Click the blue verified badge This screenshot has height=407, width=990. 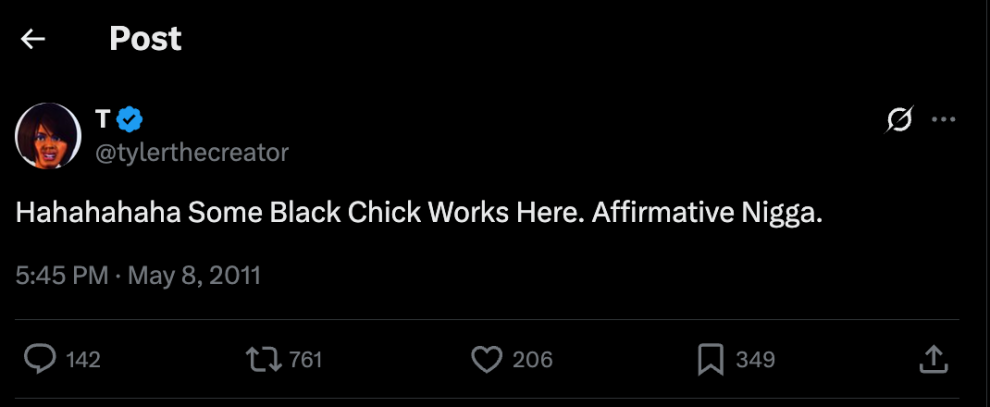tap(130, 120)
